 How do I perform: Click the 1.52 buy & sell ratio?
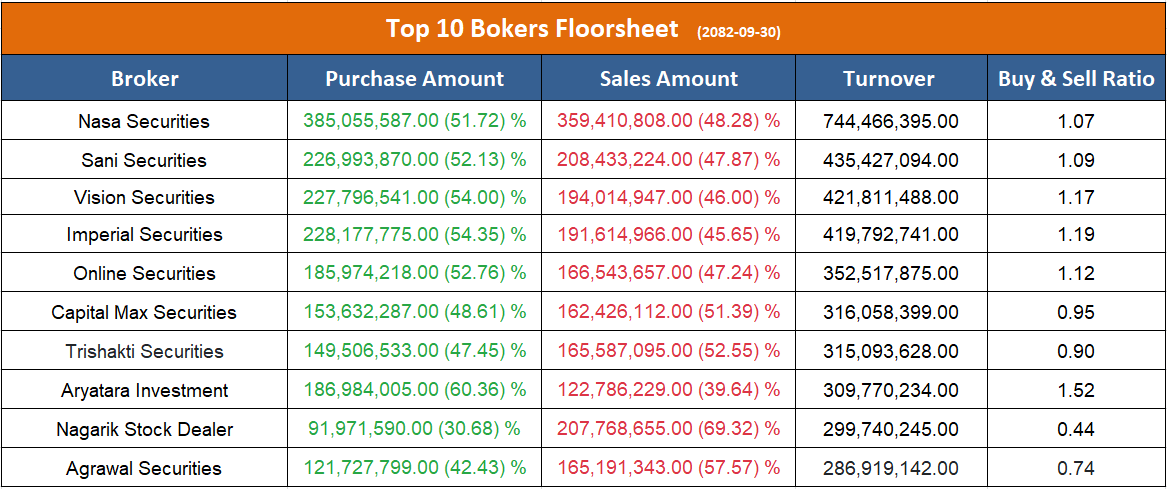point(1076,390)
